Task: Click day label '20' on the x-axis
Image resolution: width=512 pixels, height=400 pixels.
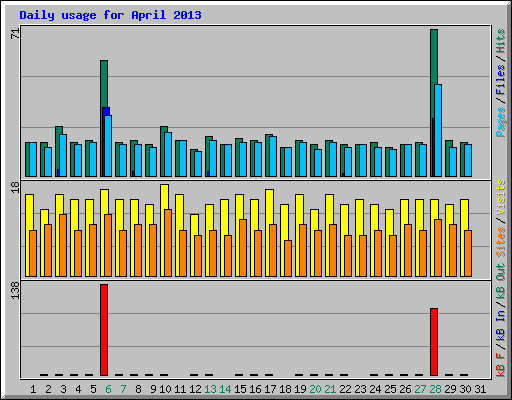Action: [315, 389]
